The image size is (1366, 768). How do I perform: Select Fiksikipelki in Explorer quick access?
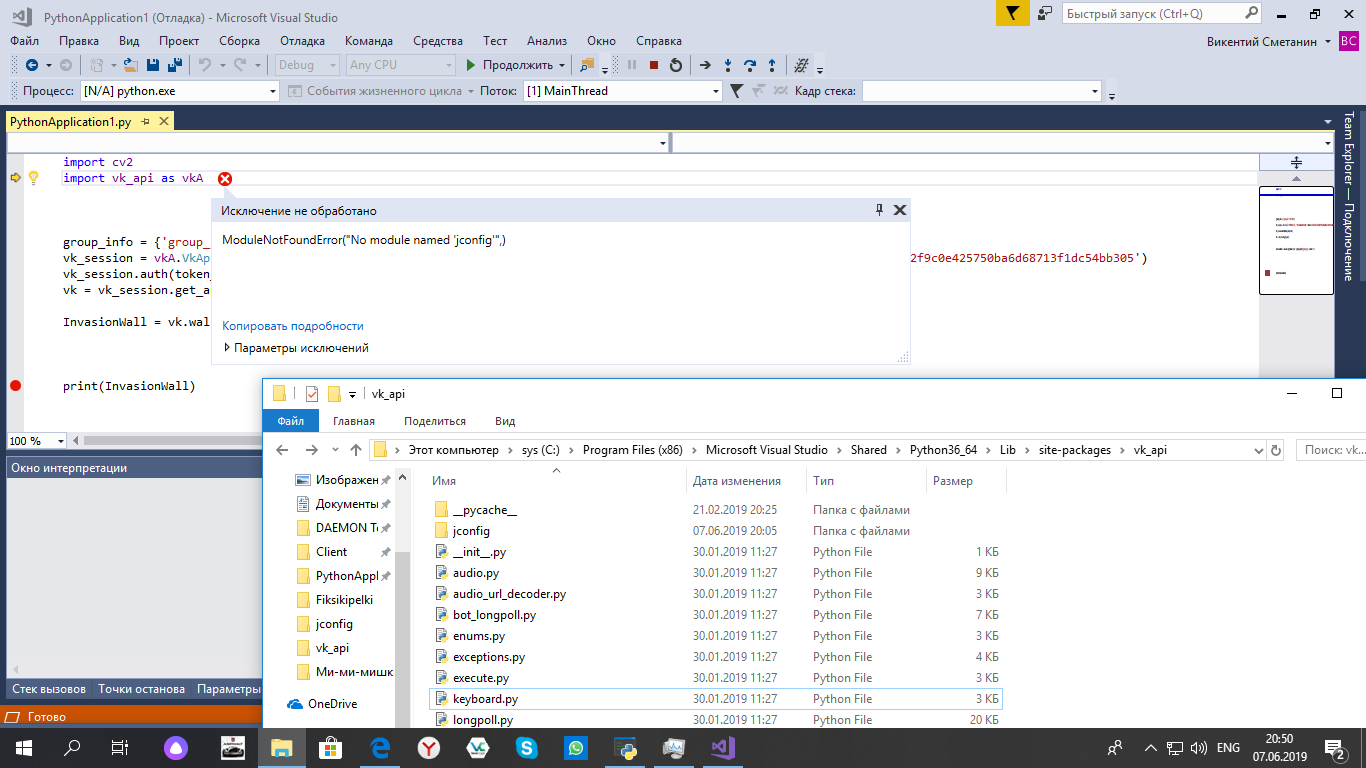pos(344,600)
